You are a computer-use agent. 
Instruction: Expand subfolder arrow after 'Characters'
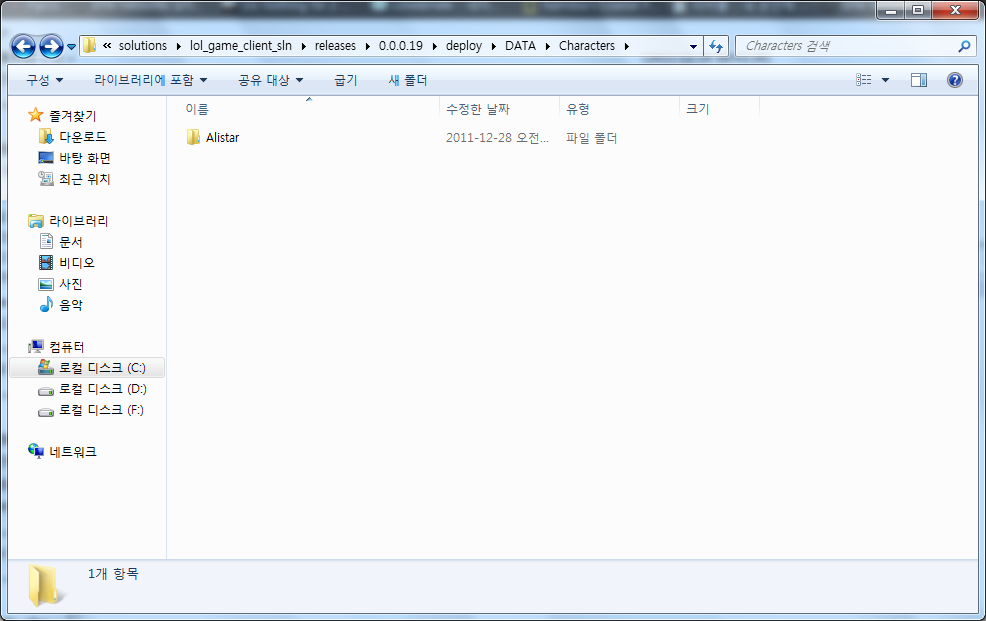click(x=627, y=46)
